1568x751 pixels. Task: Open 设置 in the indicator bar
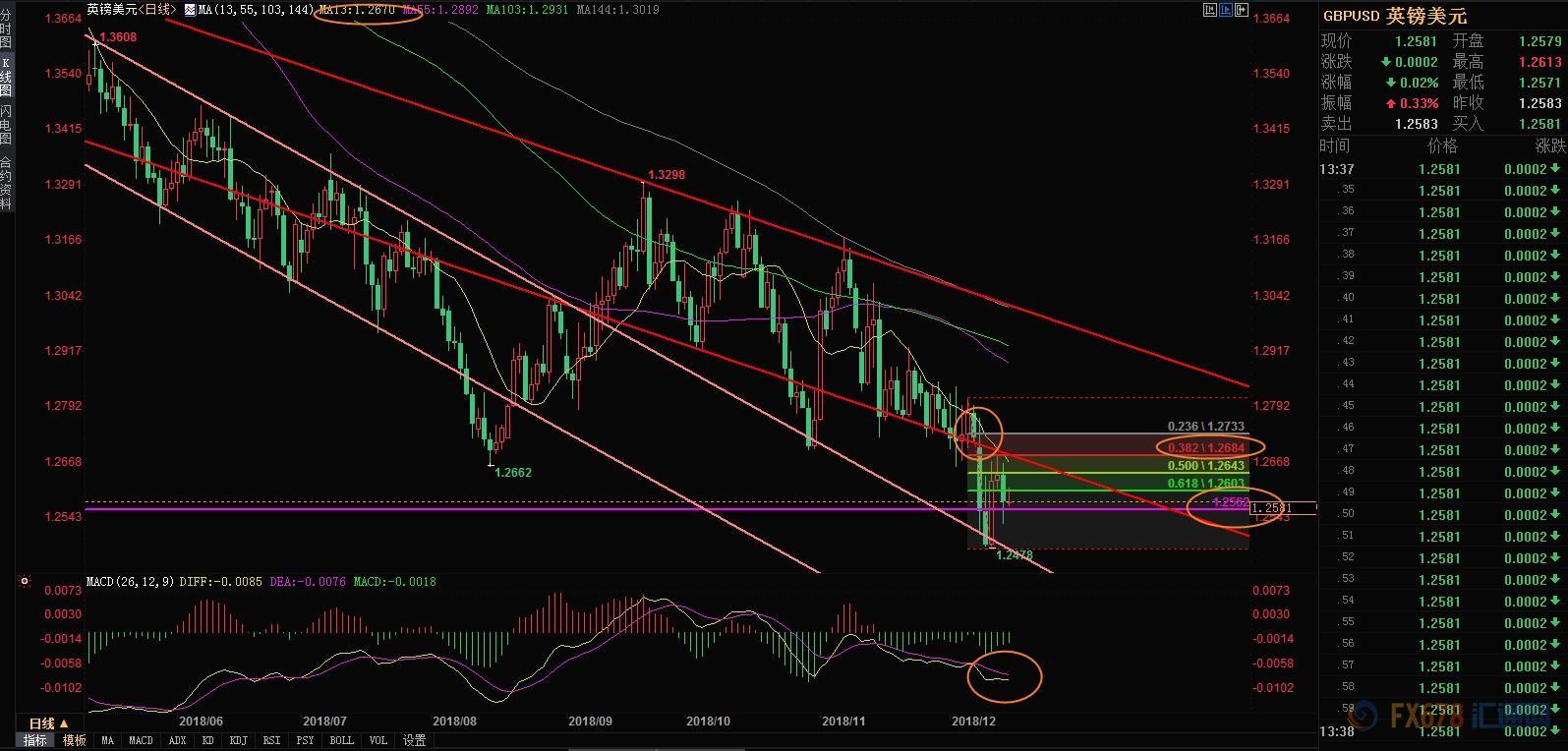(414, 740)
